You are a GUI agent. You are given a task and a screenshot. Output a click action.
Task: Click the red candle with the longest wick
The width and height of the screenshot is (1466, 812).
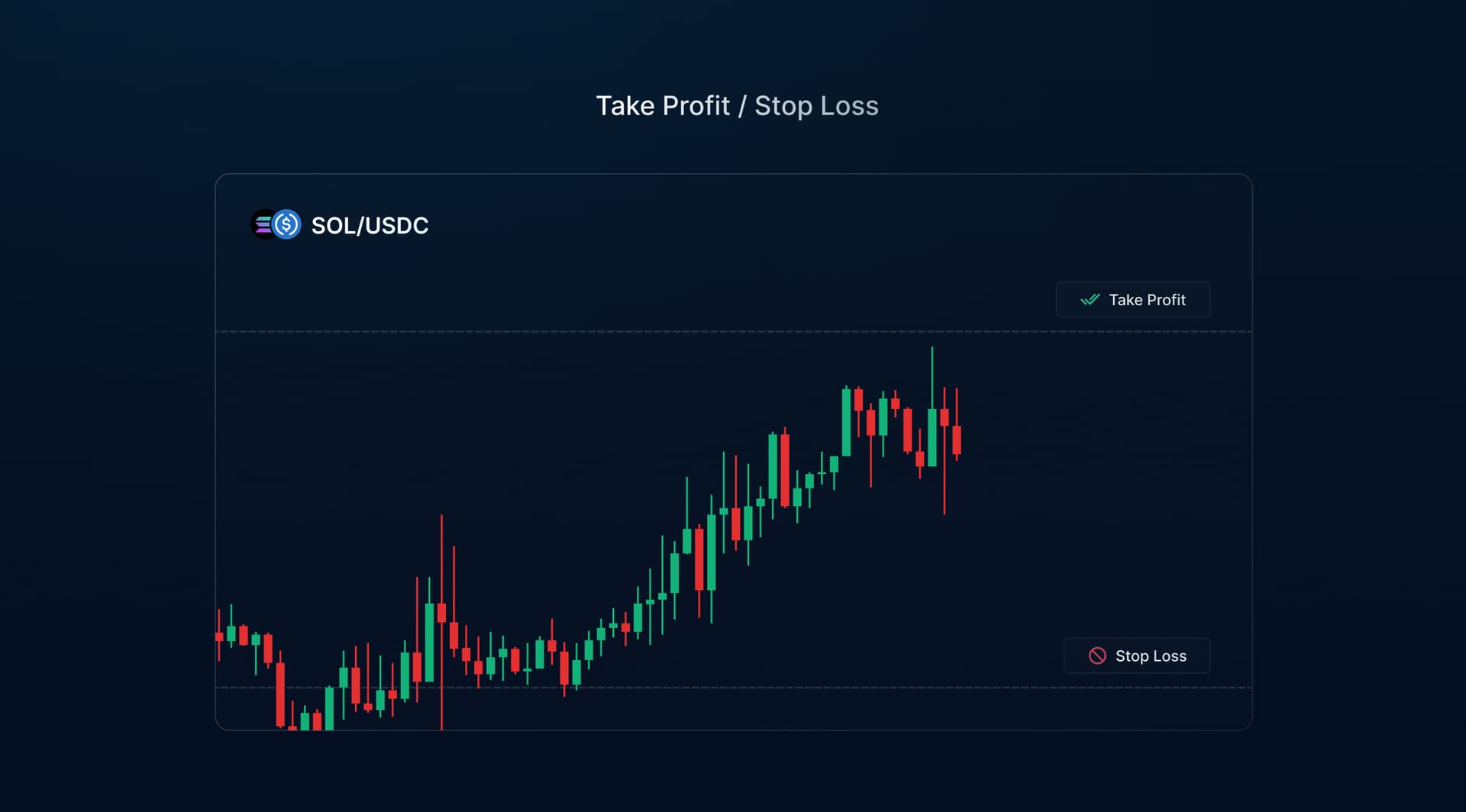(x=441, y=613)
